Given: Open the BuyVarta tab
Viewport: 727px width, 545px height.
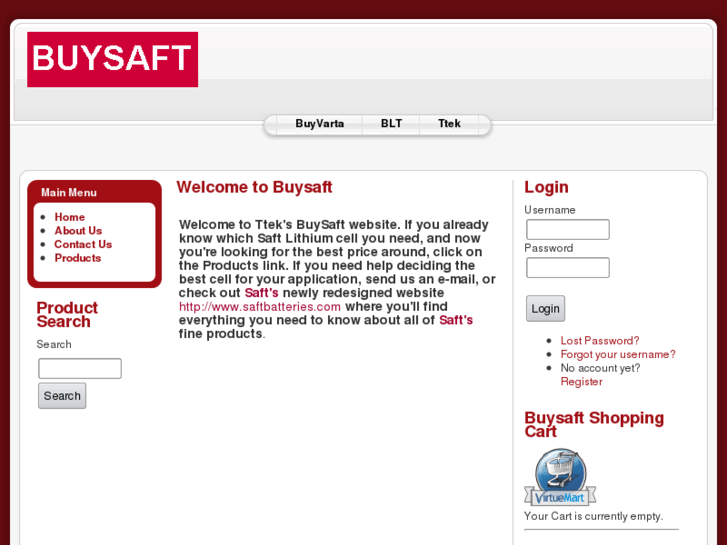Looking at the screenshot, I should [319, 124].
